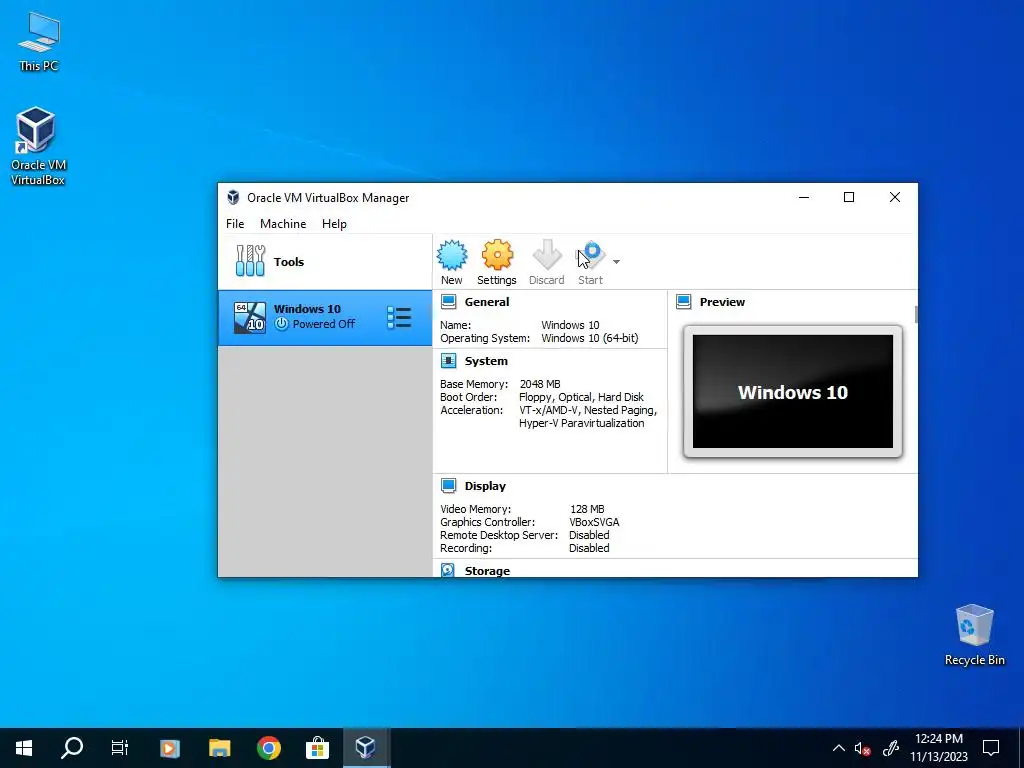Click the pen input tray icon
Screen dimensions: 1024x768
tap(891, 748)
